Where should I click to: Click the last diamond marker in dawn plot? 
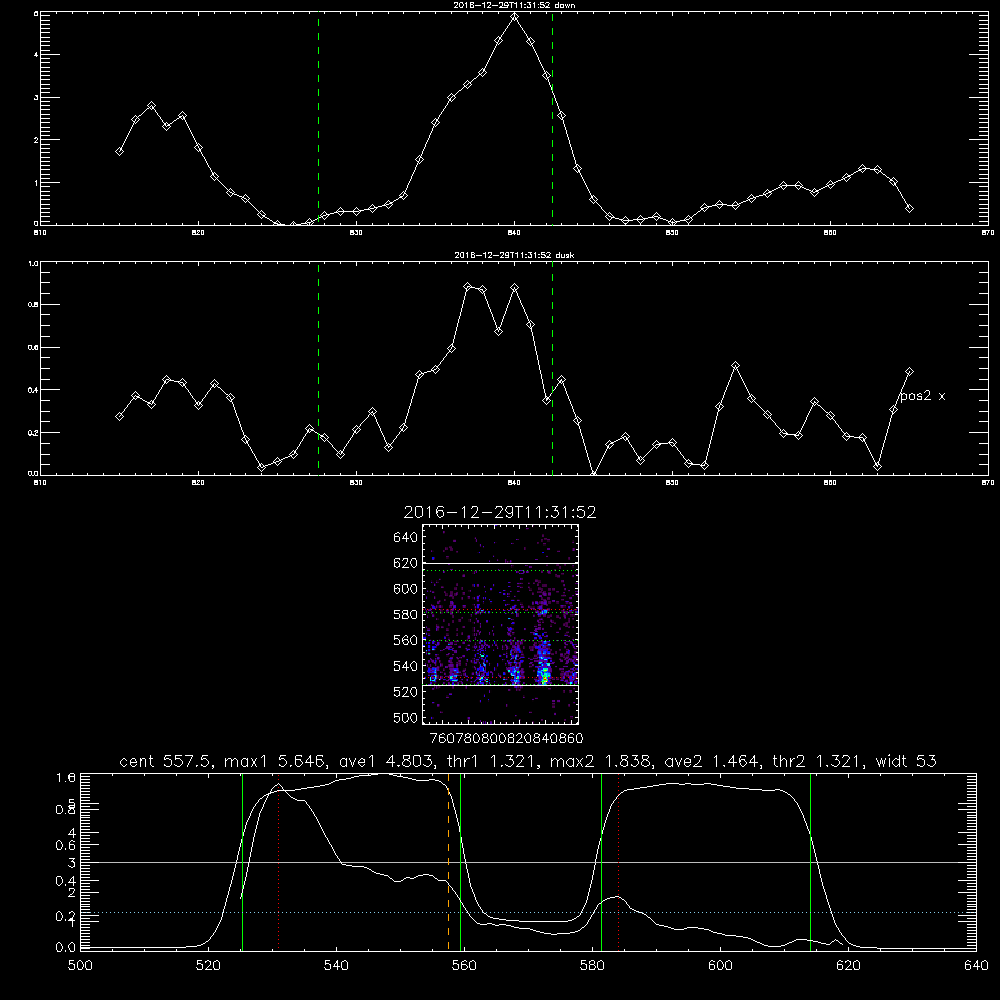[909, 209]
